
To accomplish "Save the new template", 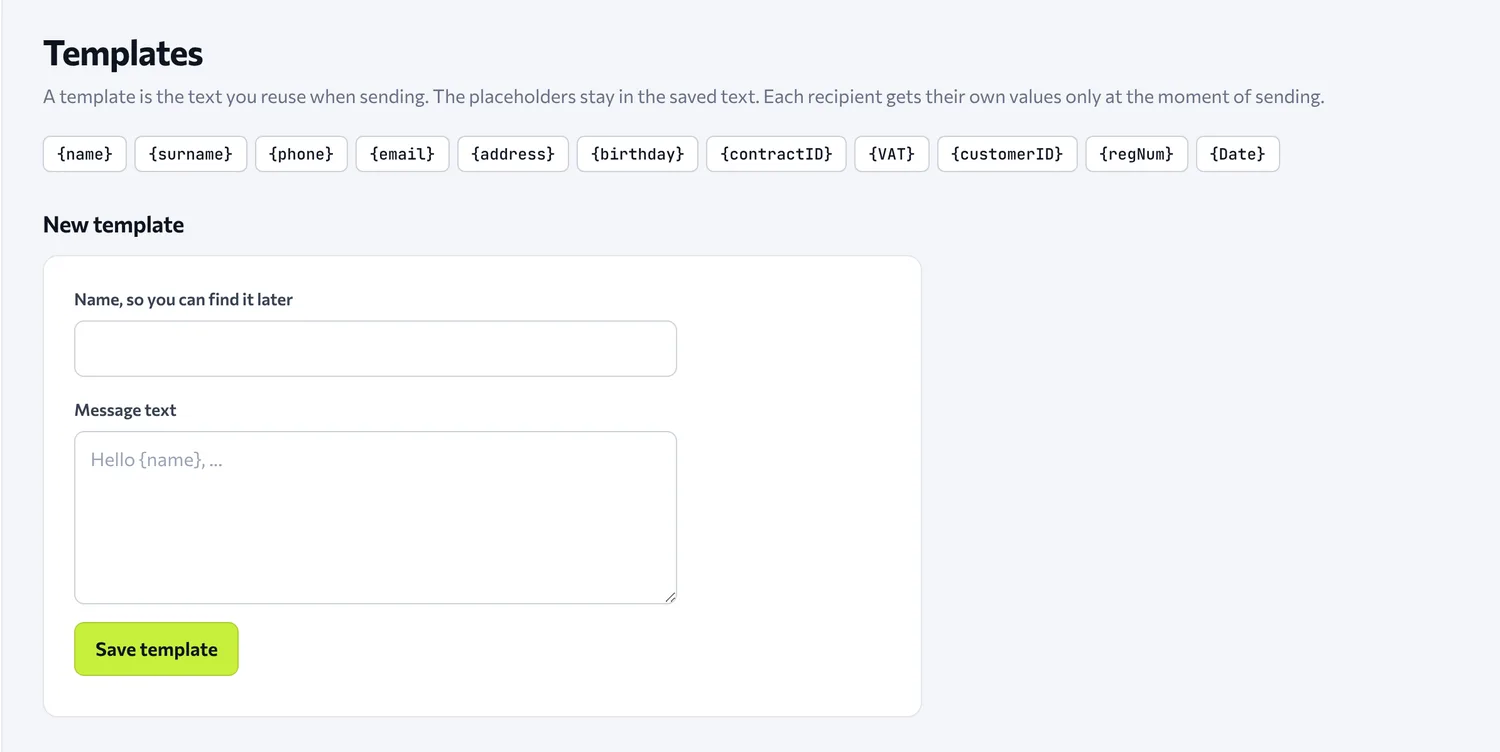I will pyautogui.click(x=156, y=649).
